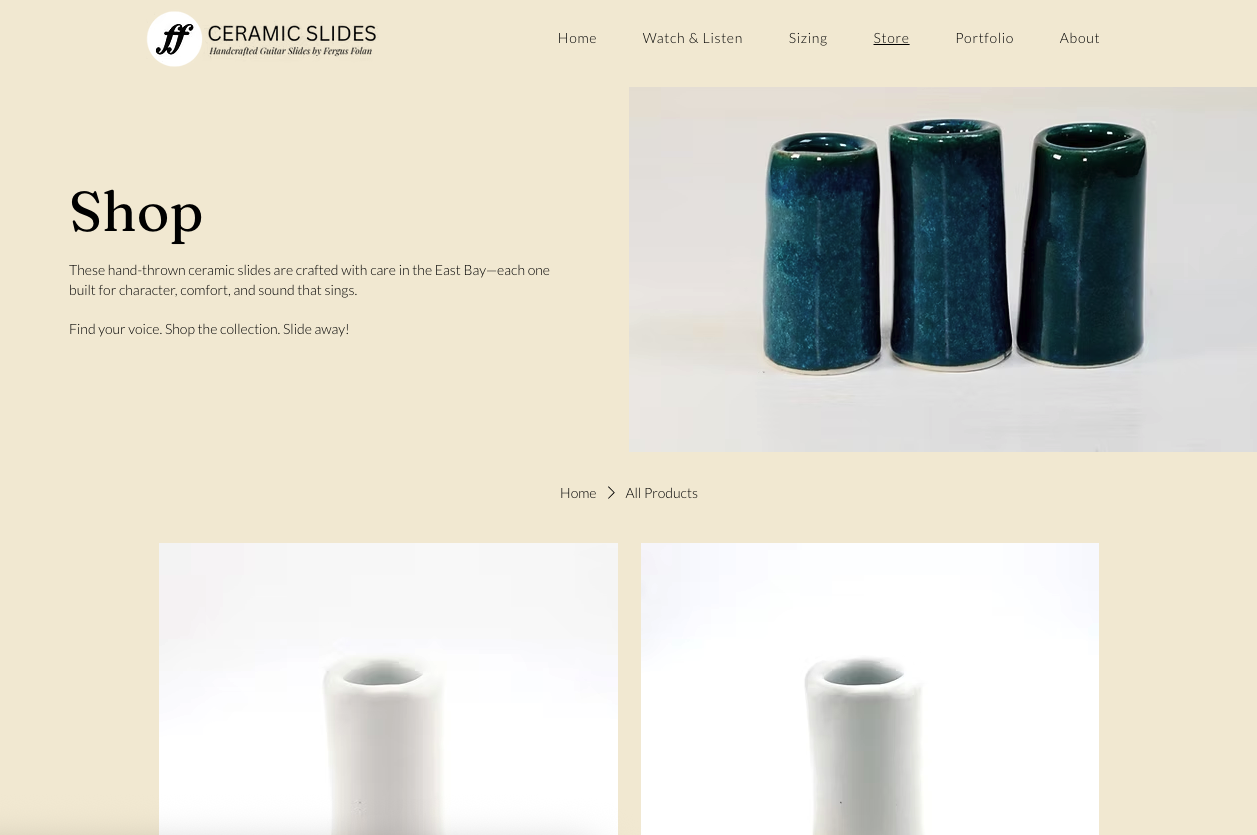Click the breadcrumb chevron arrow separator
Screen dimensions: 1257x835
pos(611,493)
